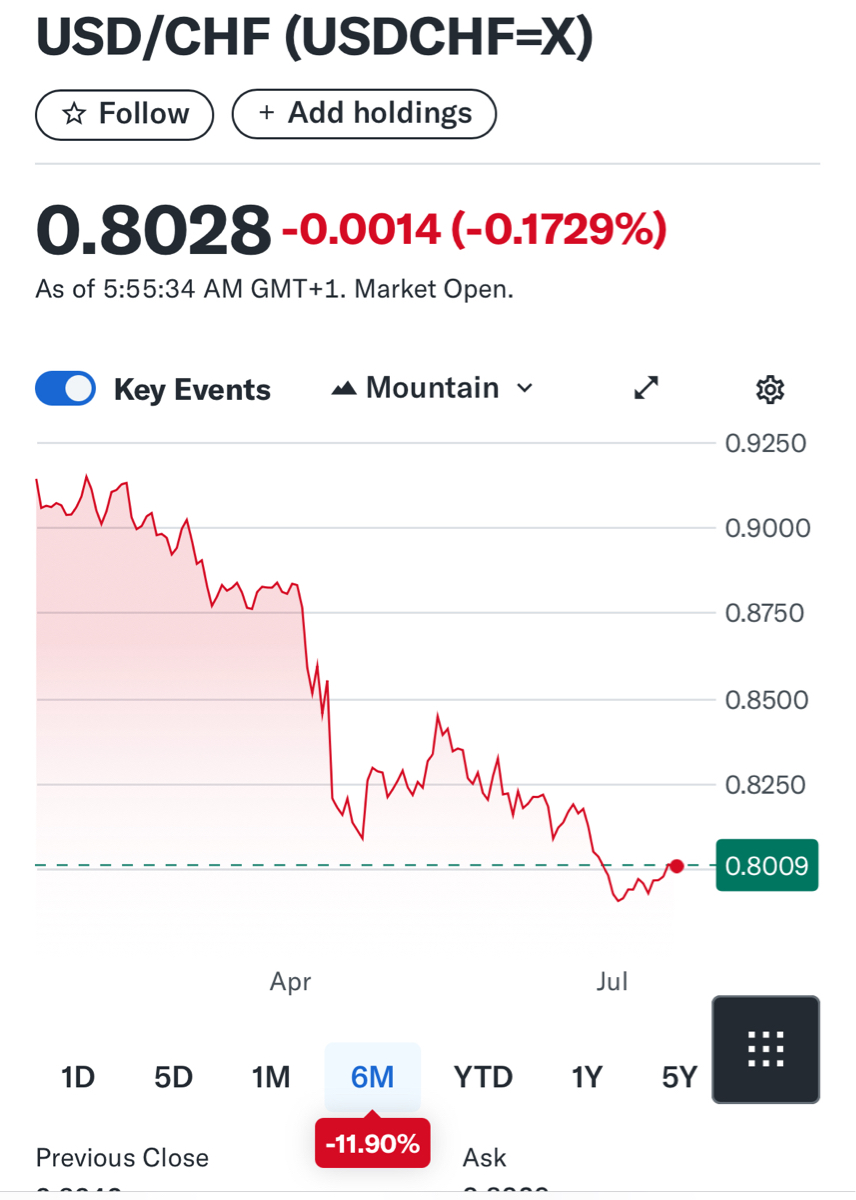
Task: Open chart settings gear
Action: pos(769,389)
